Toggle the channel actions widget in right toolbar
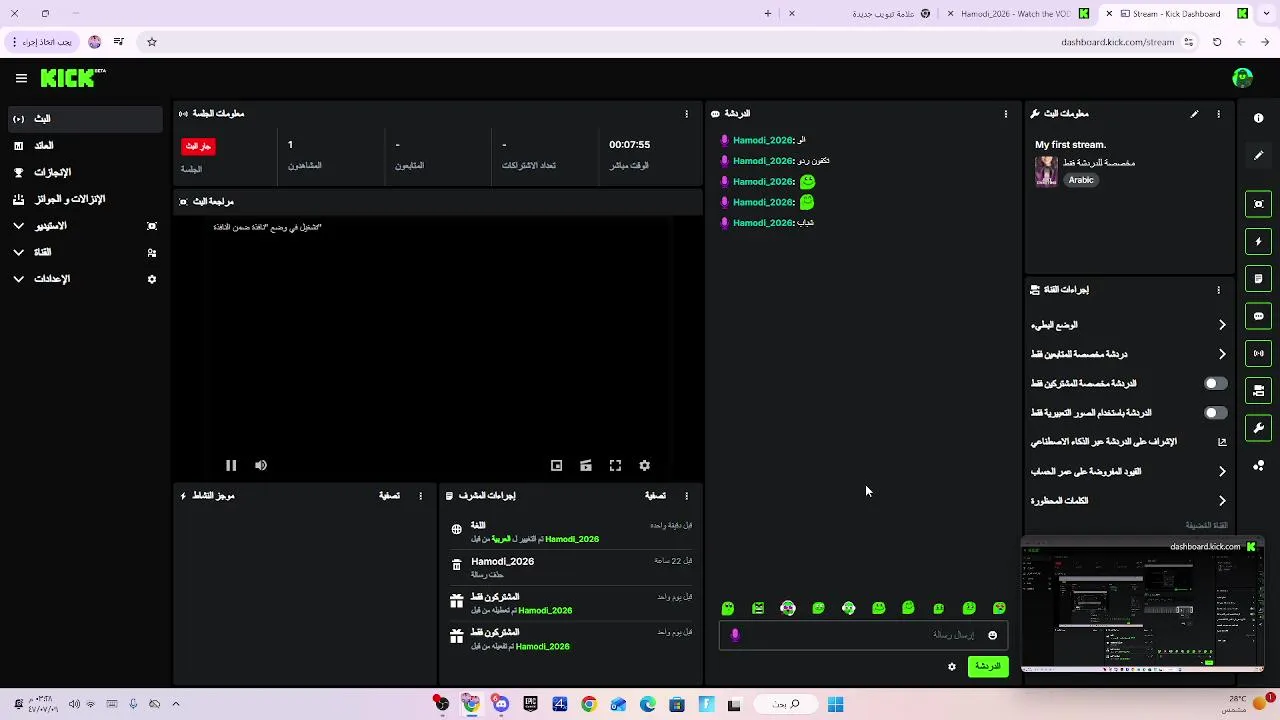 1258,391
